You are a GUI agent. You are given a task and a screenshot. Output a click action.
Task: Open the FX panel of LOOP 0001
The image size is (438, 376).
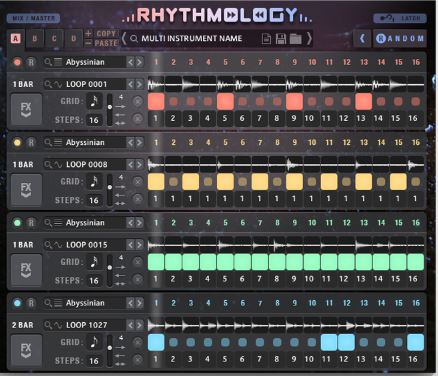tap(26, 110)
